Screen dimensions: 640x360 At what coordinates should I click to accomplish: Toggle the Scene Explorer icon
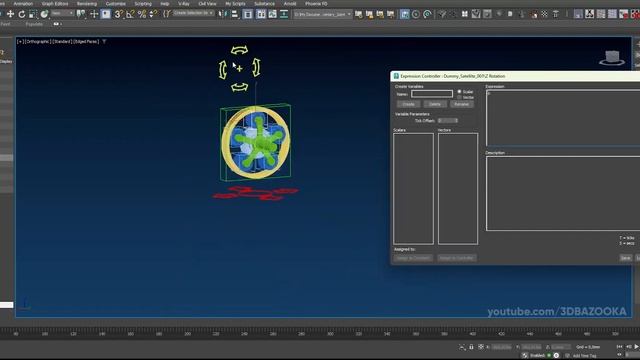point(248,14)
